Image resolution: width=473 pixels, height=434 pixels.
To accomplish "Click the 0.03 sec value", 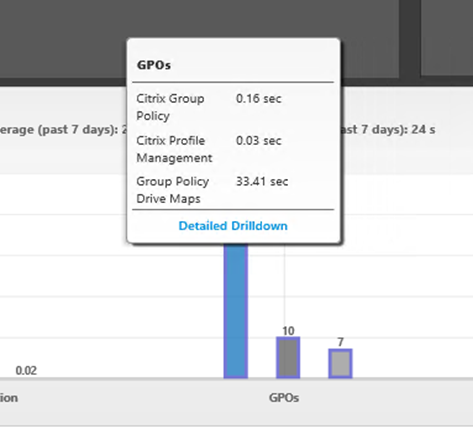I will click(259, 141).
